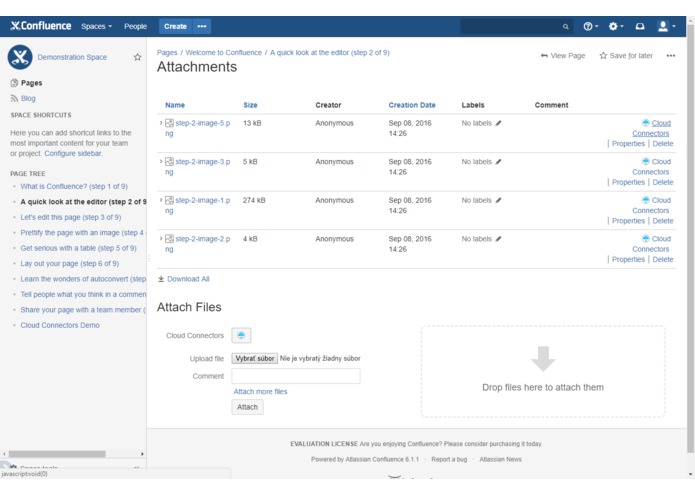The height and width of the screenshot is (494, 695).
Task: Favourite the space with the star icon
Action: 137,57
